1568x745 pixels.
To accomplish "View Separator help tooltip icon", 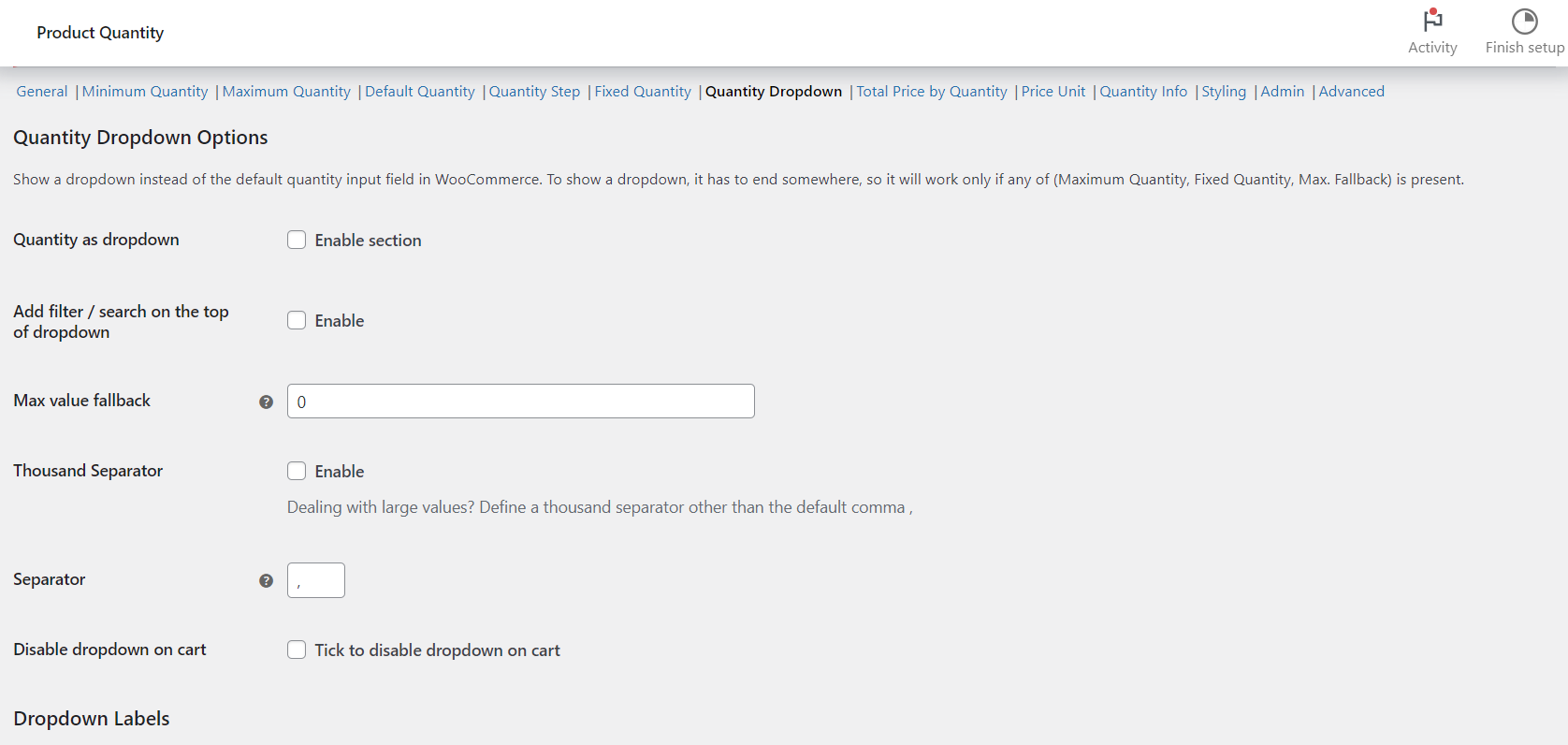I will coord(267,580).
